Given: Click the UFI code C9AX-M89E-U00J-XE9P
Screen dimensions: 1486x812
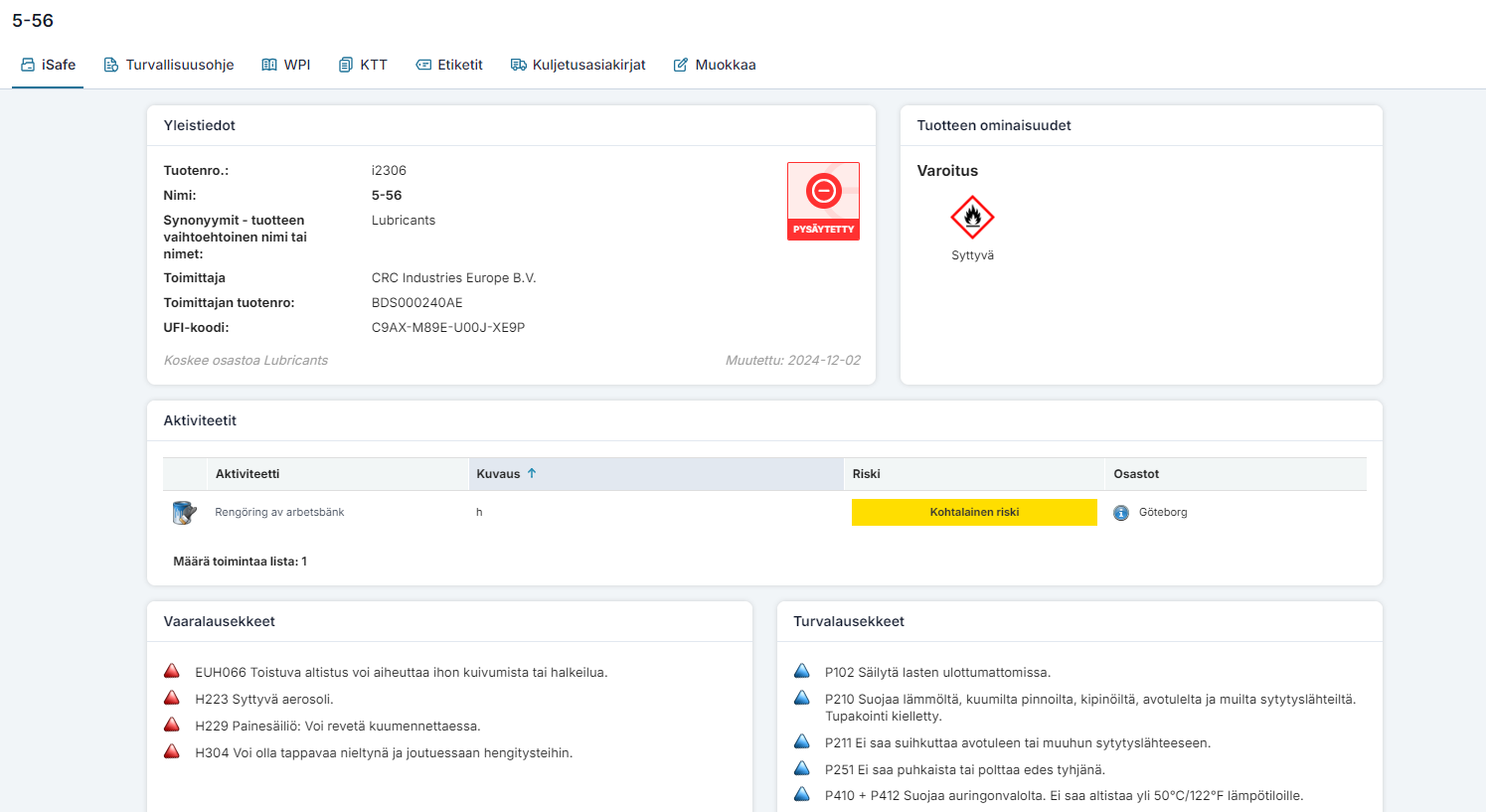Looking at the screenshot, I should (x=448, y=327).
